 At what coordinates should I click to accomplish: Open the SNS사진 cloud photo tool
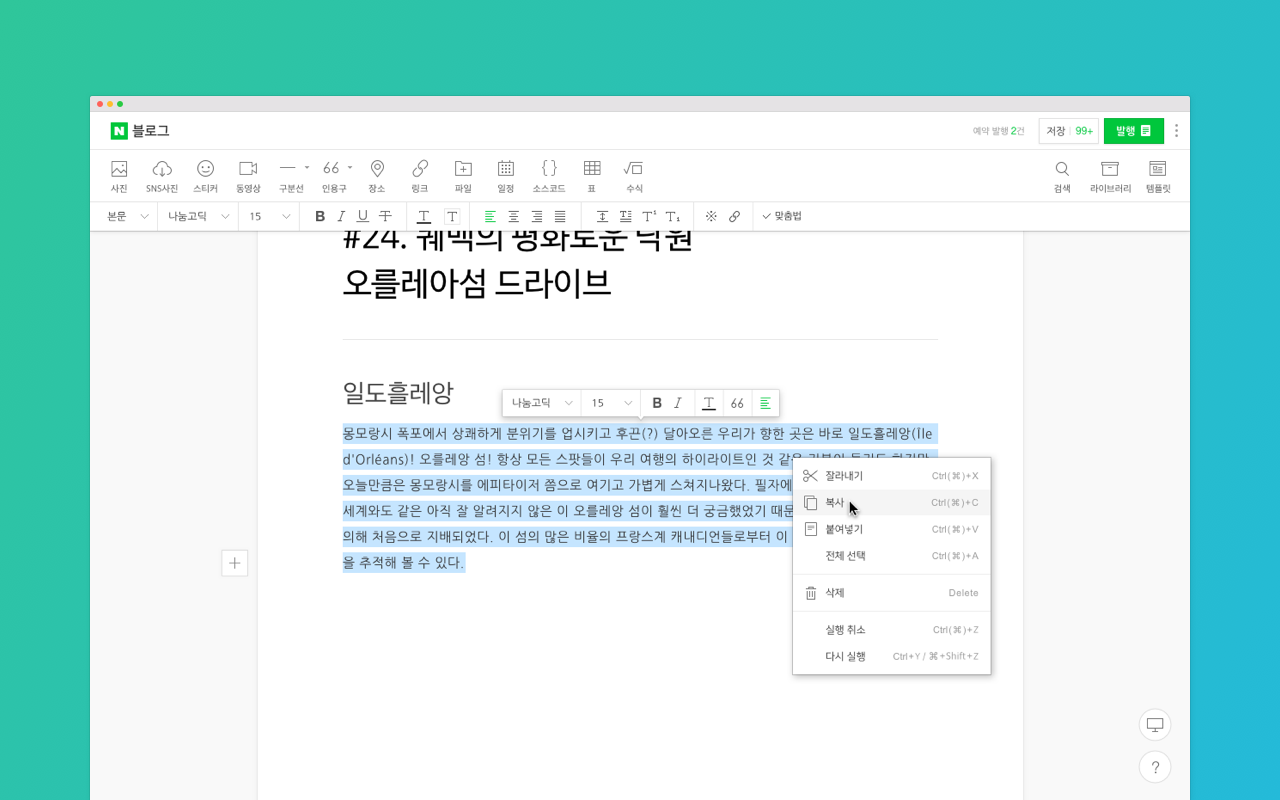point(162,176)
